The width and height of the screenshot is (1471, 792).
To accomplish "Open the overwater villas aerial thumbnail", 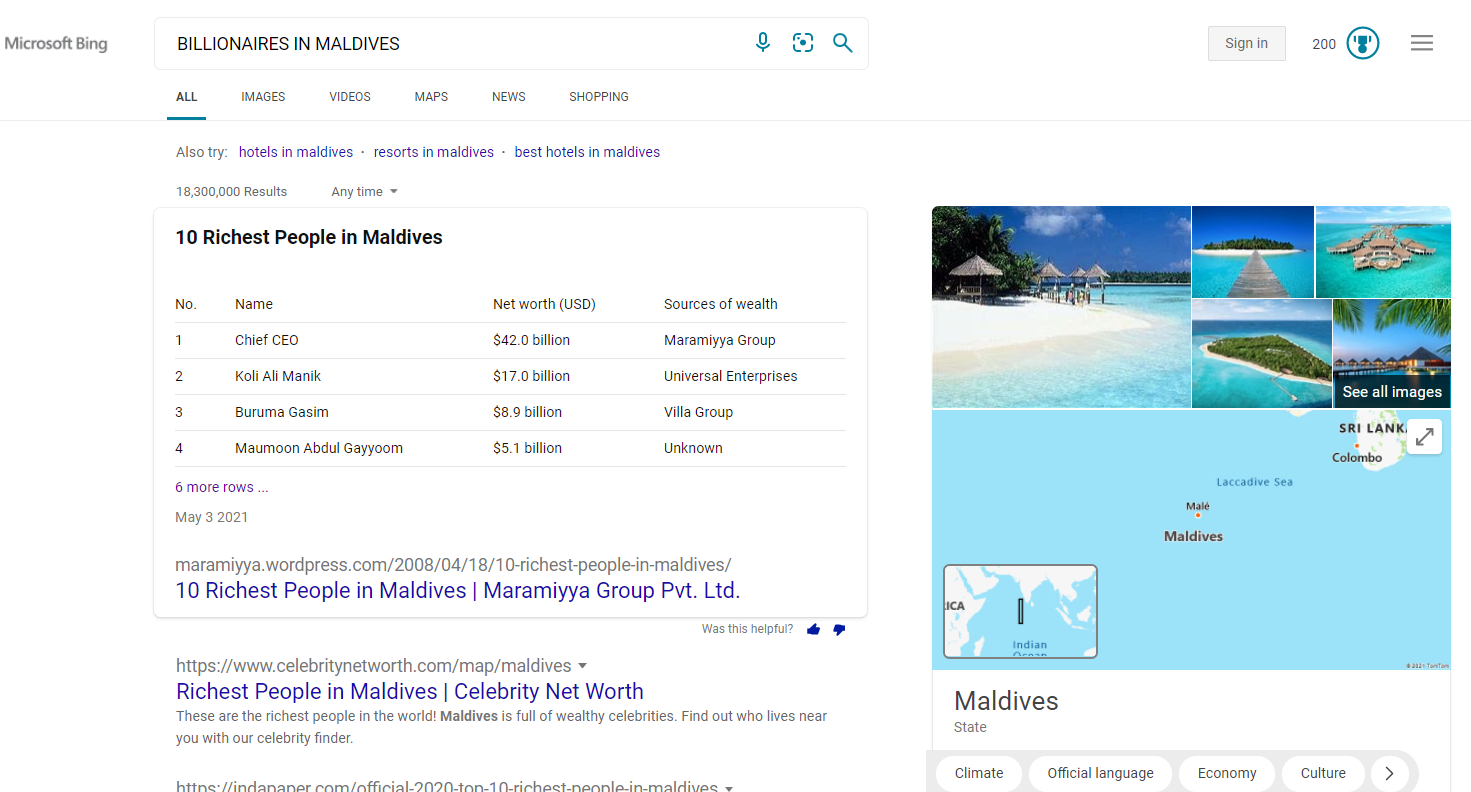I will 1383,252.
